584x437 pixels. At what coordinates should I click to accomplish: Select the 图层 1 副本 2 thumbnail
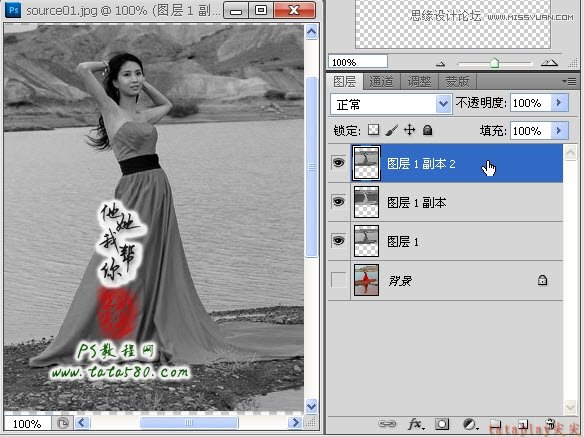pos(366,163)
